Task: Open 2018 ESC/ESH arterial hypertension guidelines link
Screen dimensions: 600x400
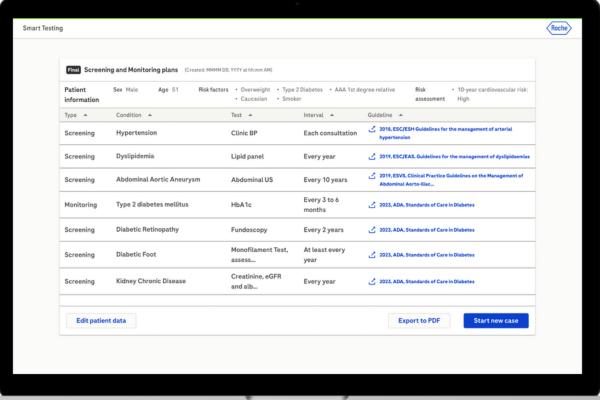Action: coord(445,133)
